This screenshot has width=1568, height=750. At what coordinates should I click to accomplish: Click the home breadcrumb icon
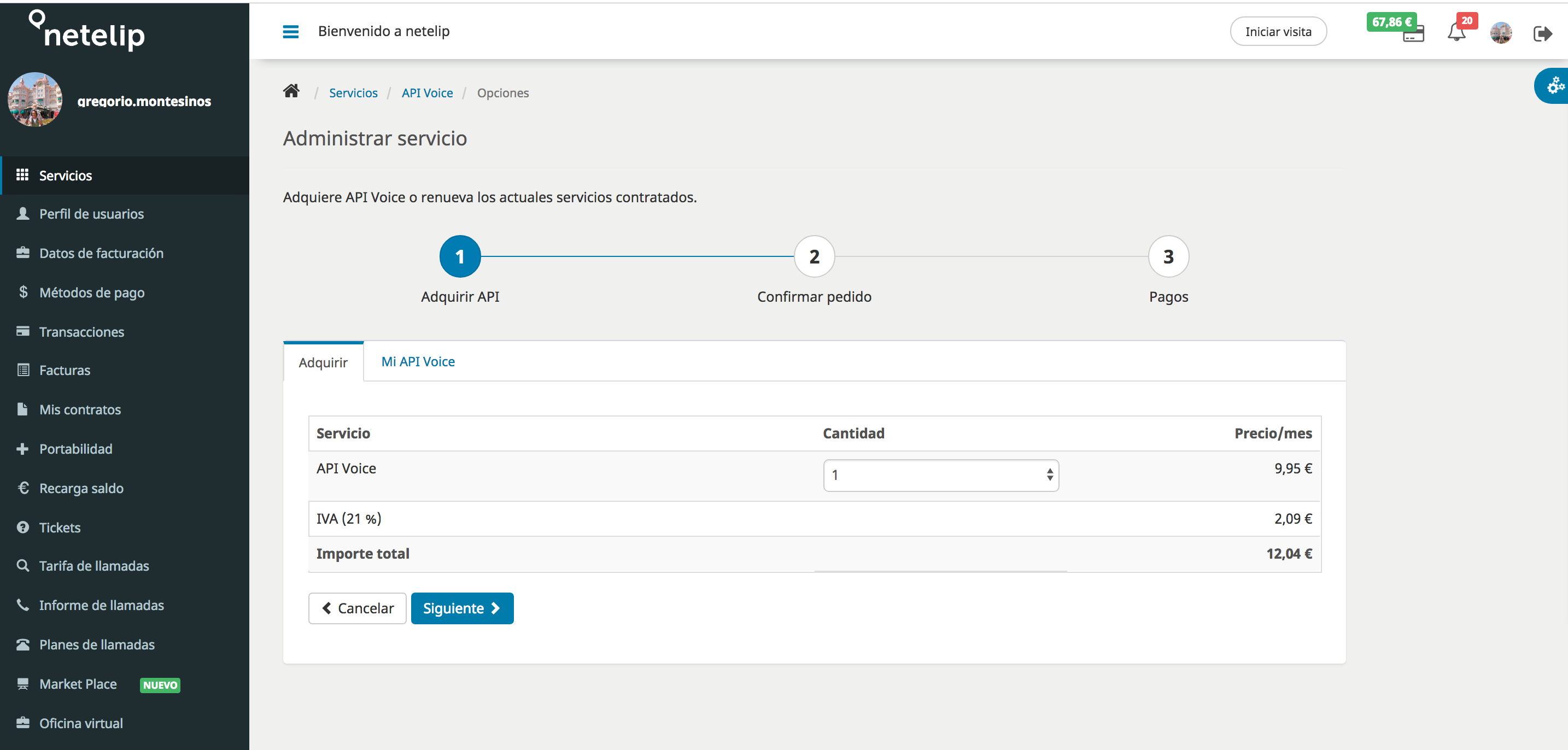[291, 91]
